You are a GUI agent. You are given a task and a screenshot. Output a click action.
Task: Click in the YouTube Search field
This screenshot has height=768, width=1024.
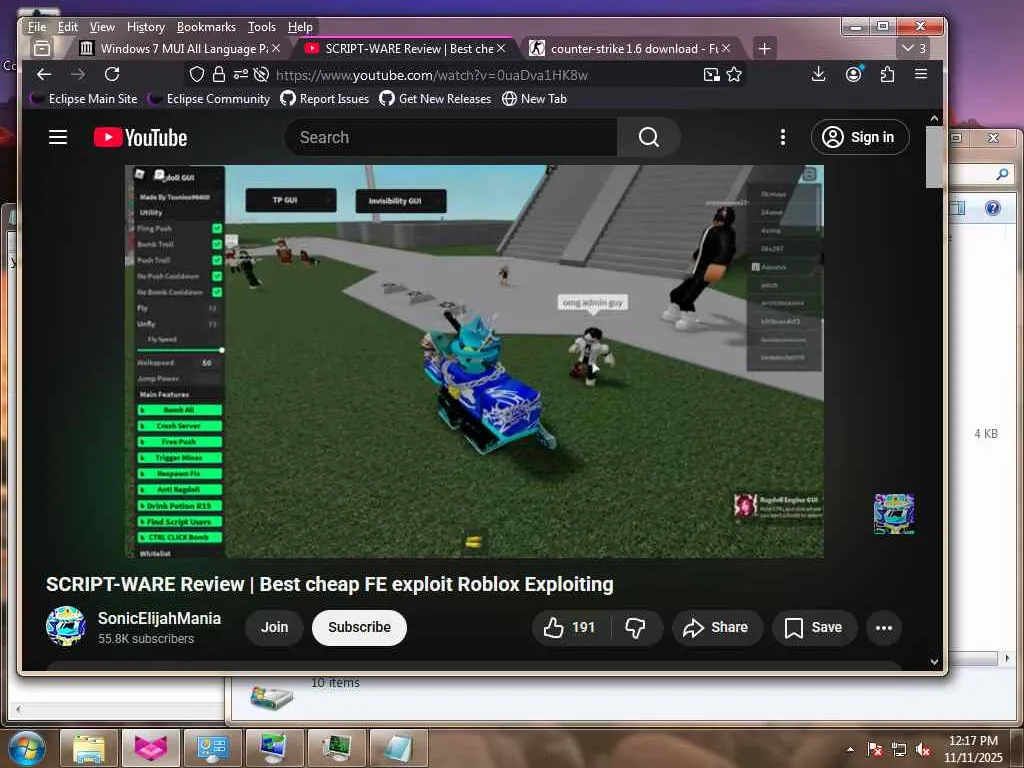pyautogui.click(x=451, y=137)
